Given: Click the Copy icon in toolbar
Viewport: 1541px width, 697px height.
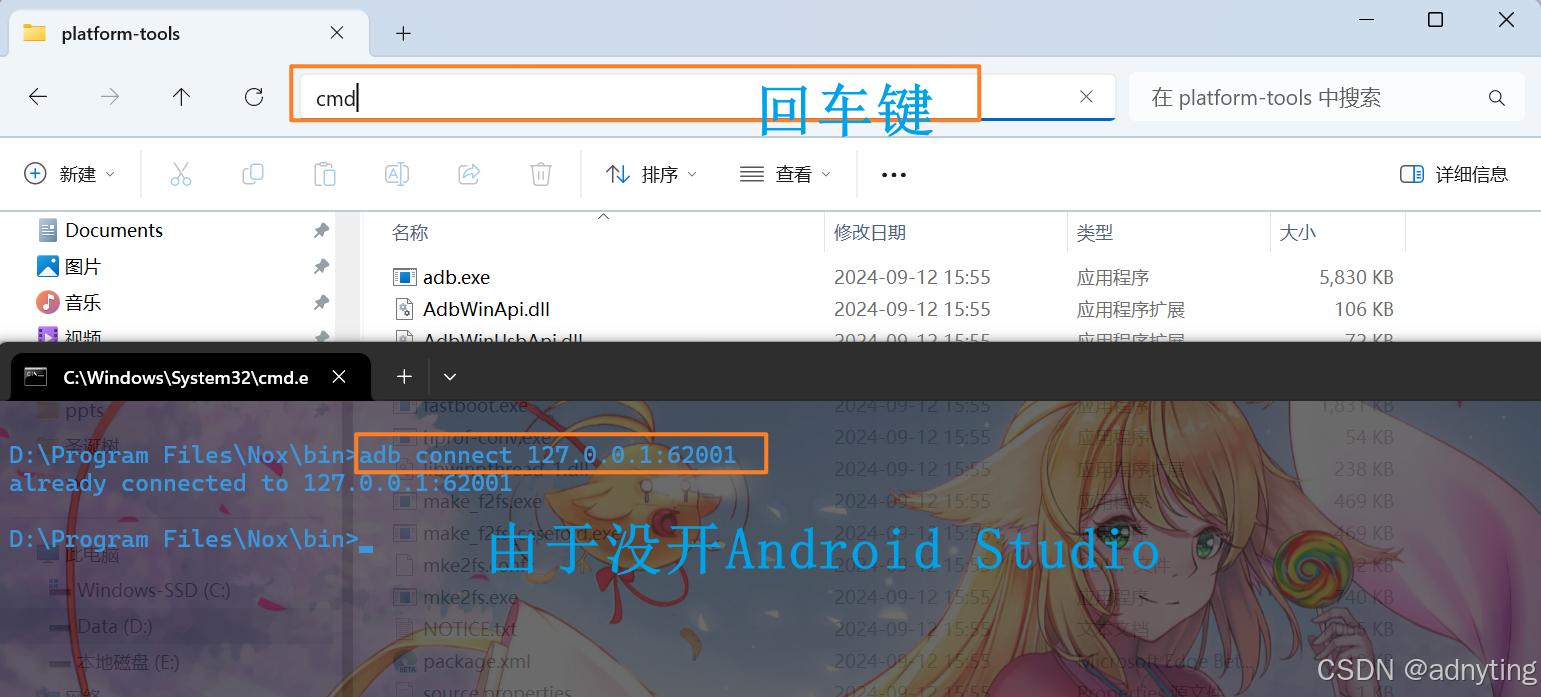Looking at the screenshot, I should 253,174.
